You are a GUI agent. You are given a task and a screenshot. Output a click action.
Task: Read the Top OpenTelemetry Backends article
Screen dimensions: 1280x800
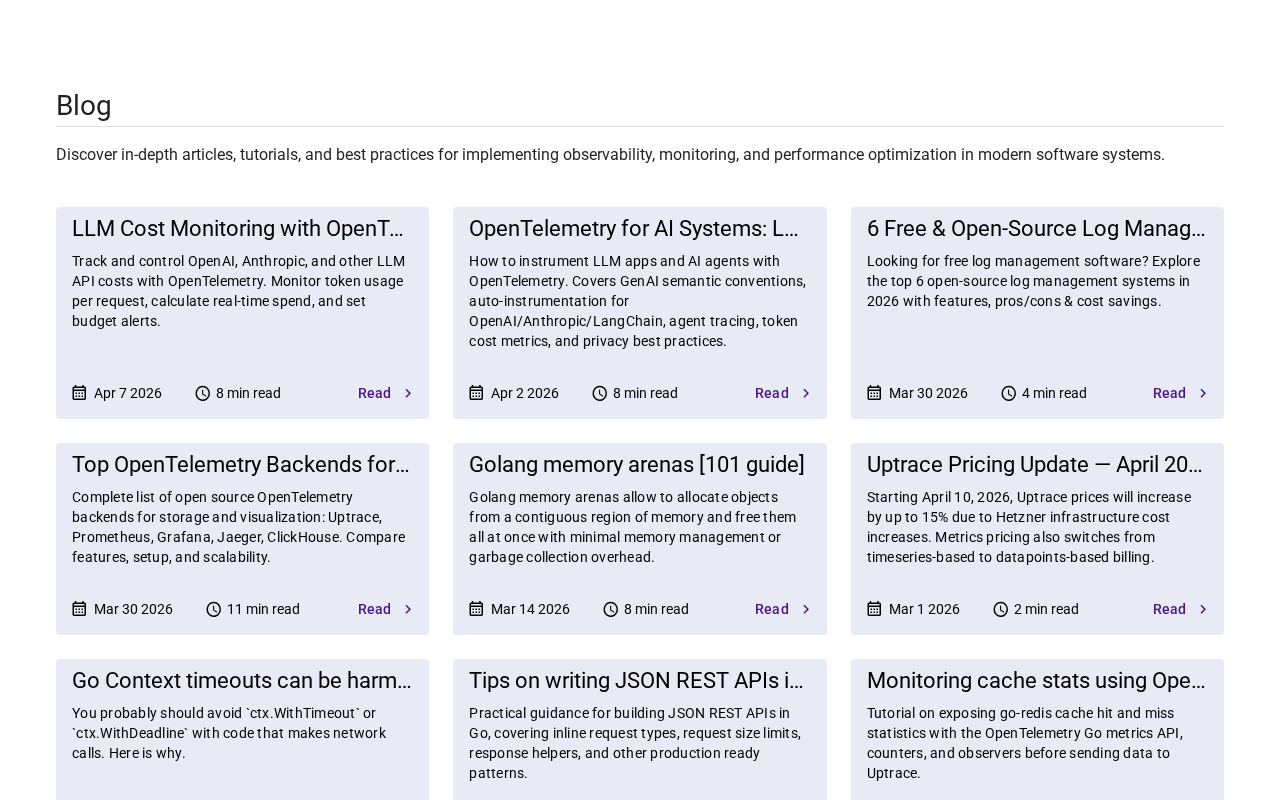click(x=375, y=609)
